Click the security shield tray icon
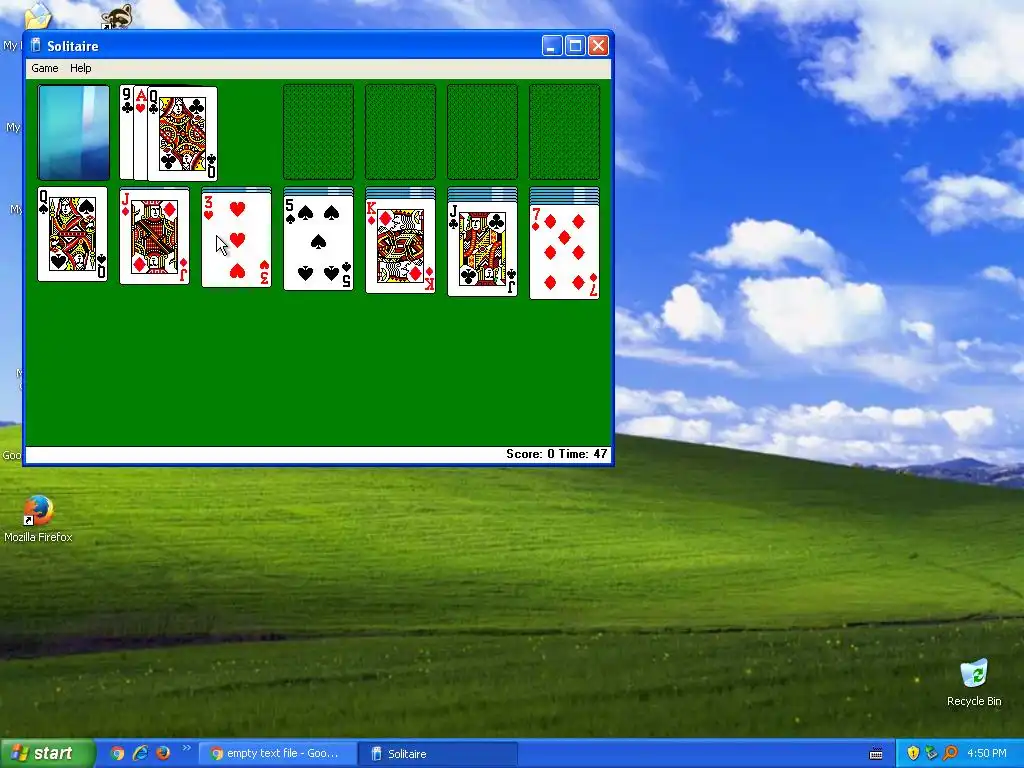1024x768 pixels. (913, 753)
